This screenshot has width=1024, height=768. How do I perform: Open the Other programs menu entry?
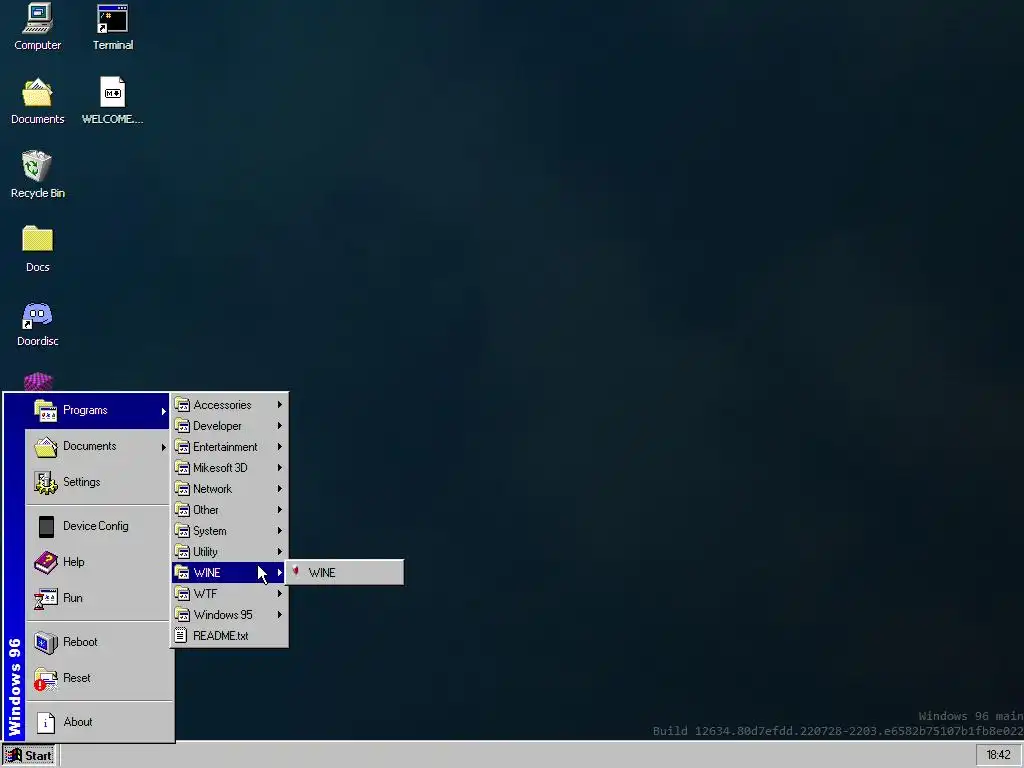[x=229, y=510]
